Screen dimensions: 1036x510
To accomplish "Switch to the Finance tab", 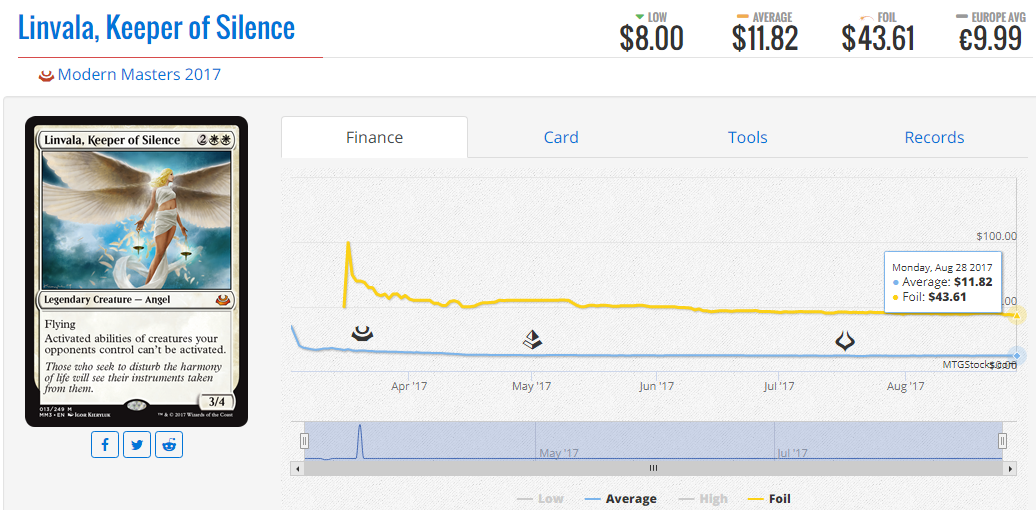I will [x=375, y=137].
